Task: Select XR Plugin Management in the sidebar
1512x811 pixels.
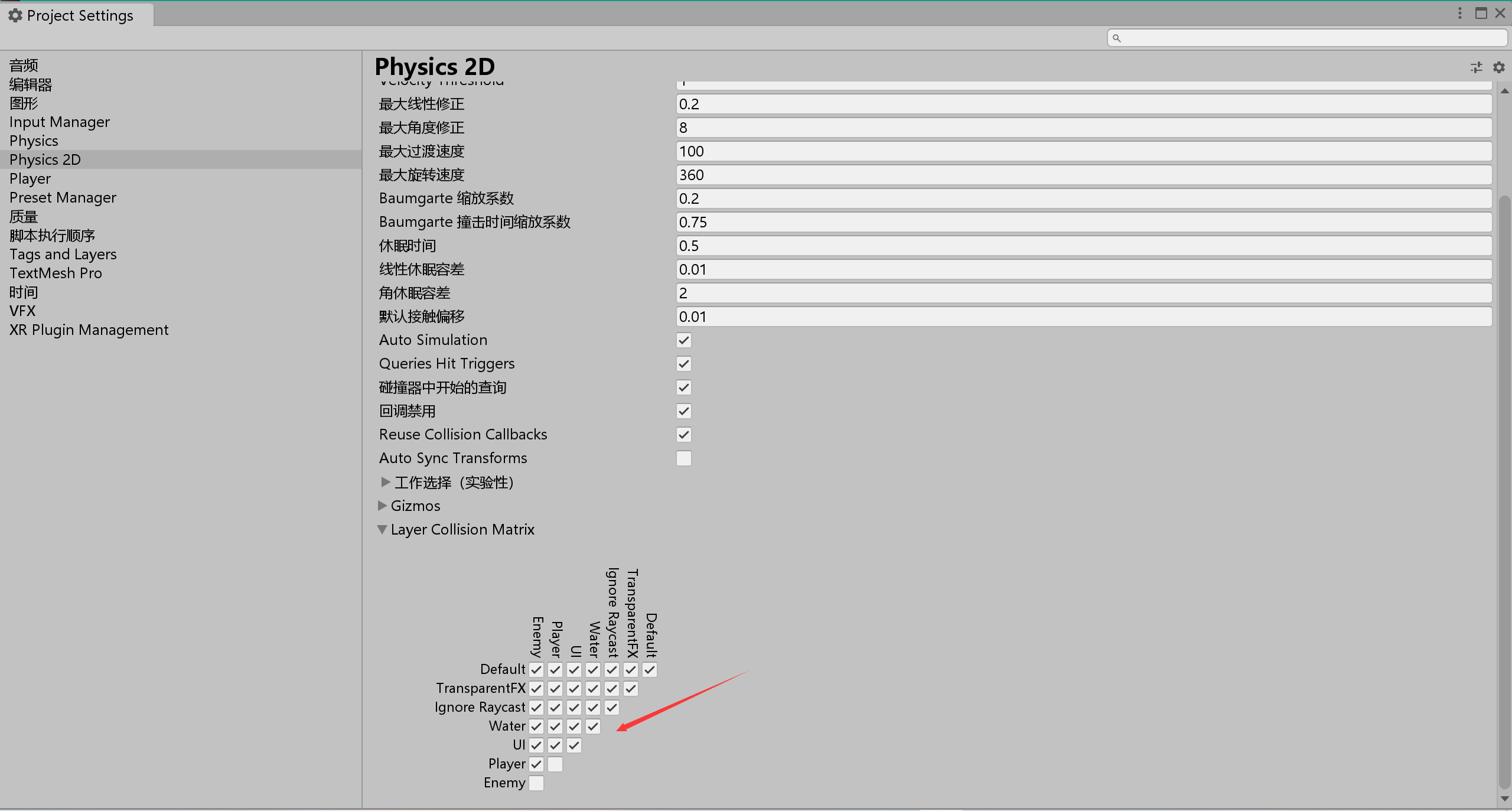Action: point(89,330)
